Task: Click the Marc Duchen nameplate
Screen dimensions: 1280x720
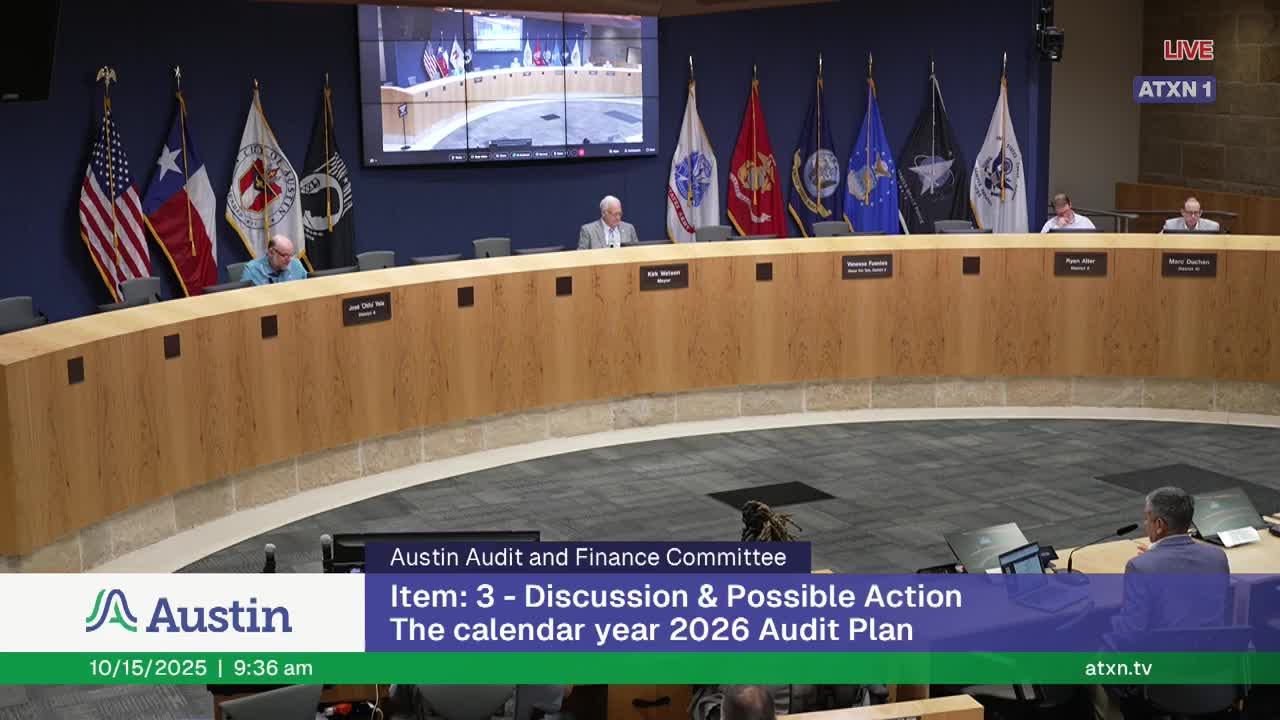Action: coord(1189,265)
